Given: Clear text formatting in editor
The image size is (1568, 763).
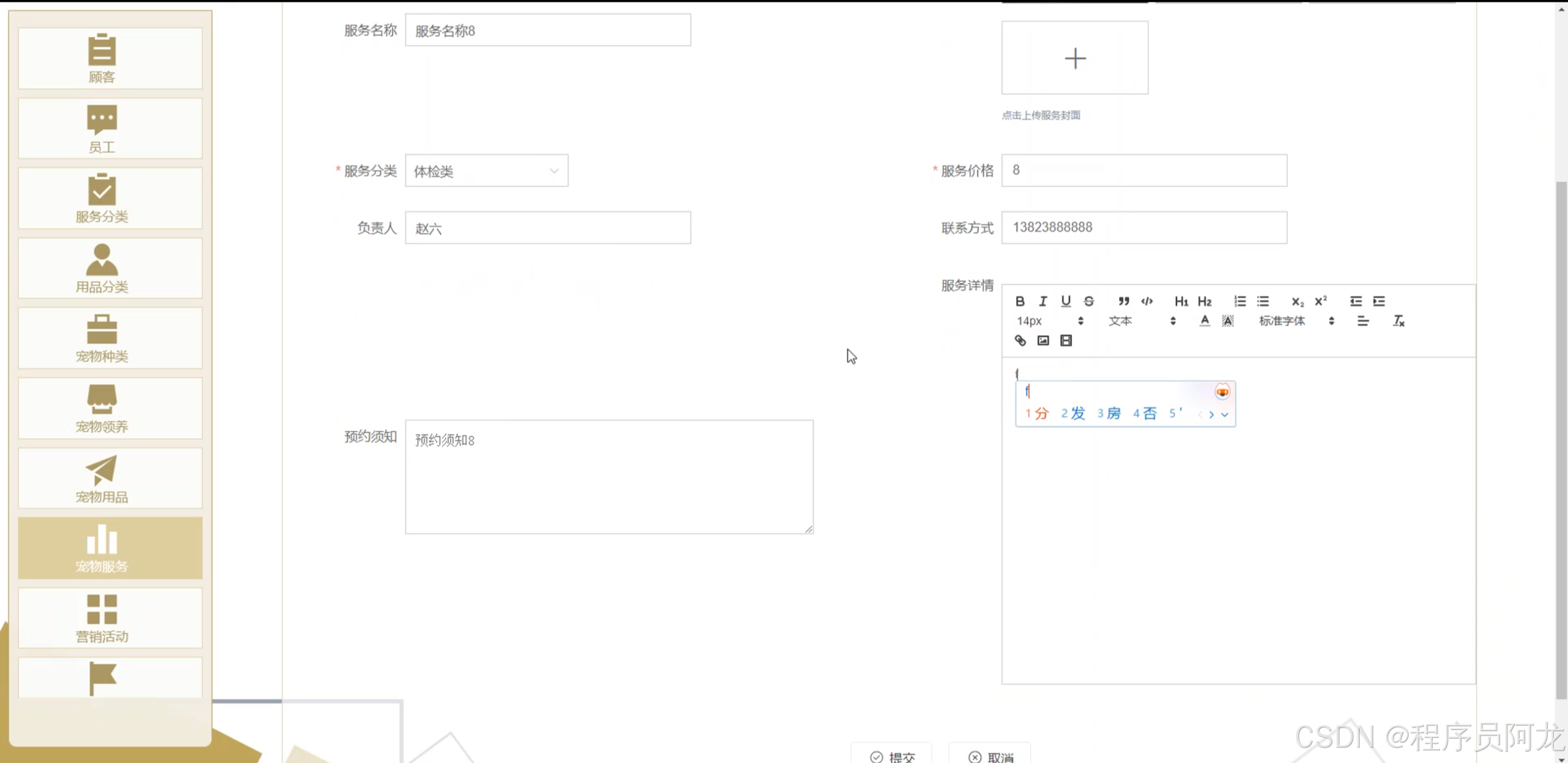Looking at the screenshot, I should (1398, 321).
